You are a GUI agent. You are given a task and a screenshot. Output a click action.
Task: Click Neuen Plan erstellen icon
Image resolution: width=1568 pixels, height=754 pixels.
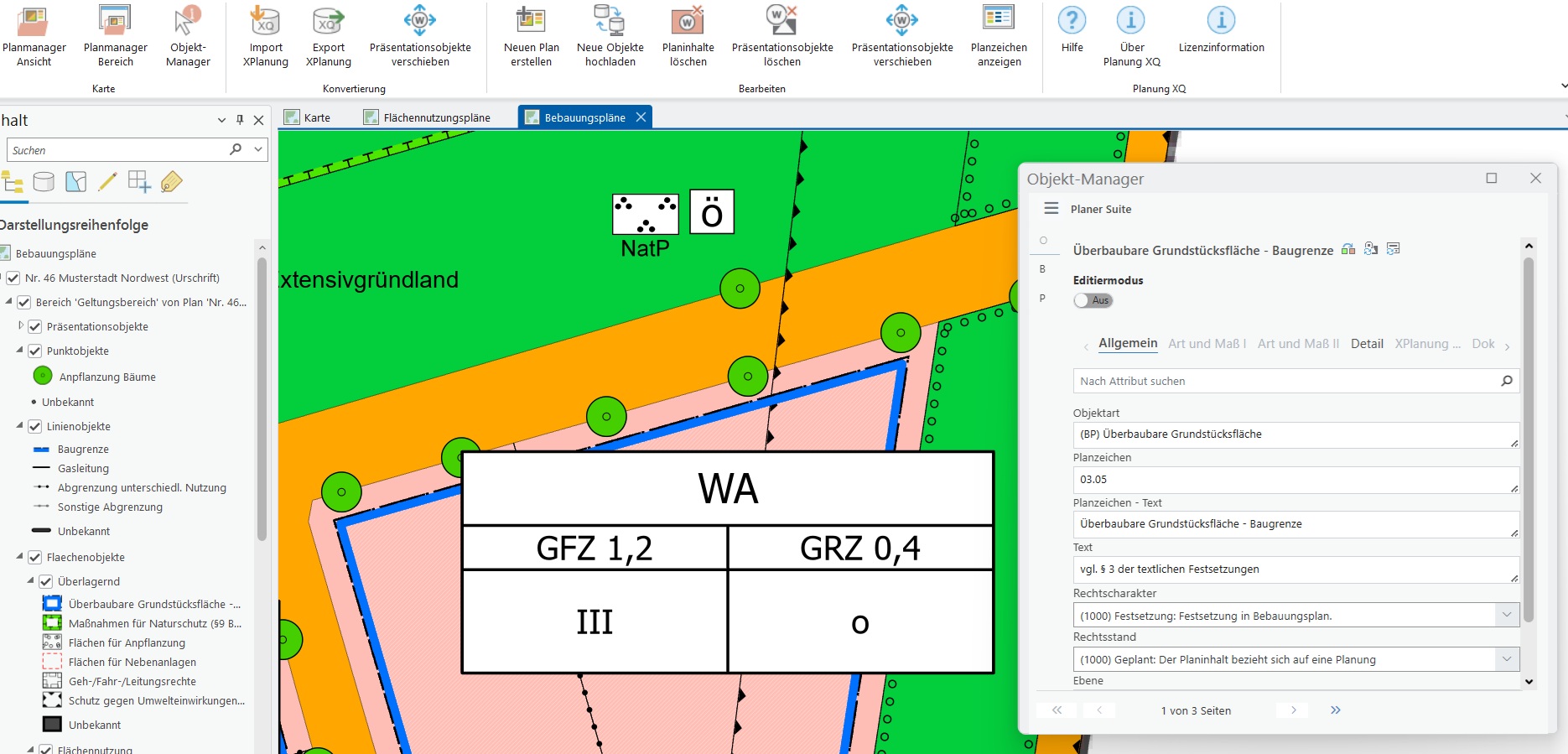pyautogui.click(x=531, y=21)
